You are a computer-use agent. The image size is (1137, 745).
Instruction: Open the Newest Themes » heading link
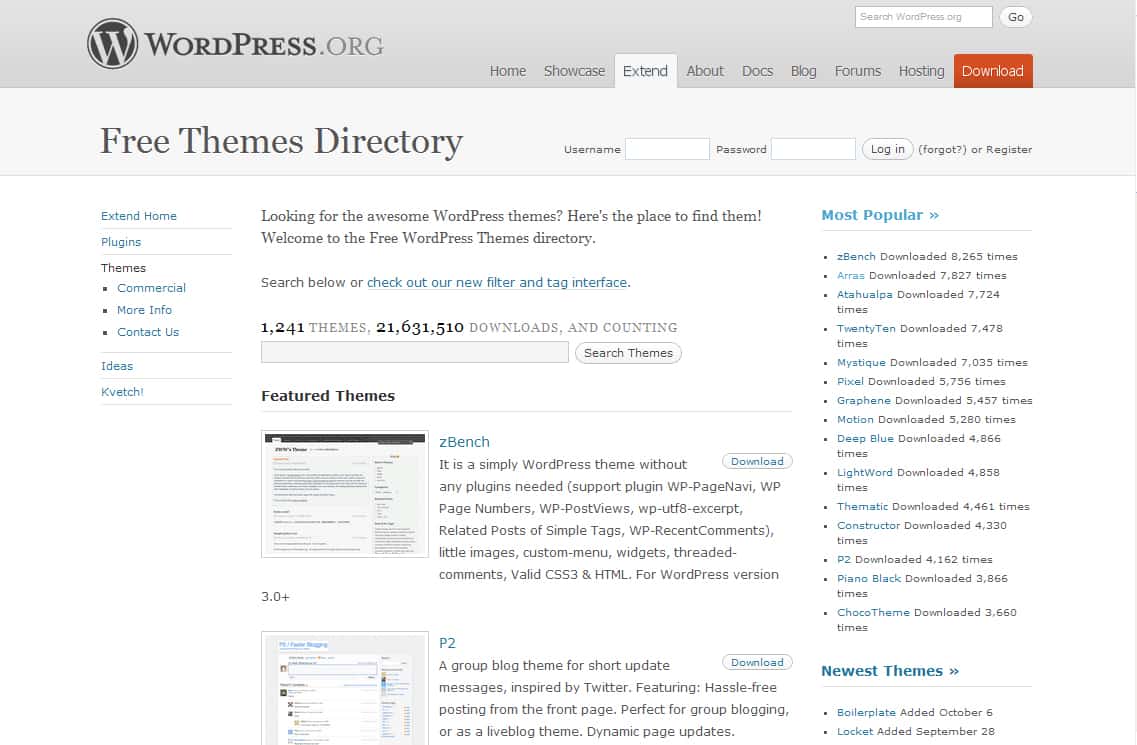890,671
